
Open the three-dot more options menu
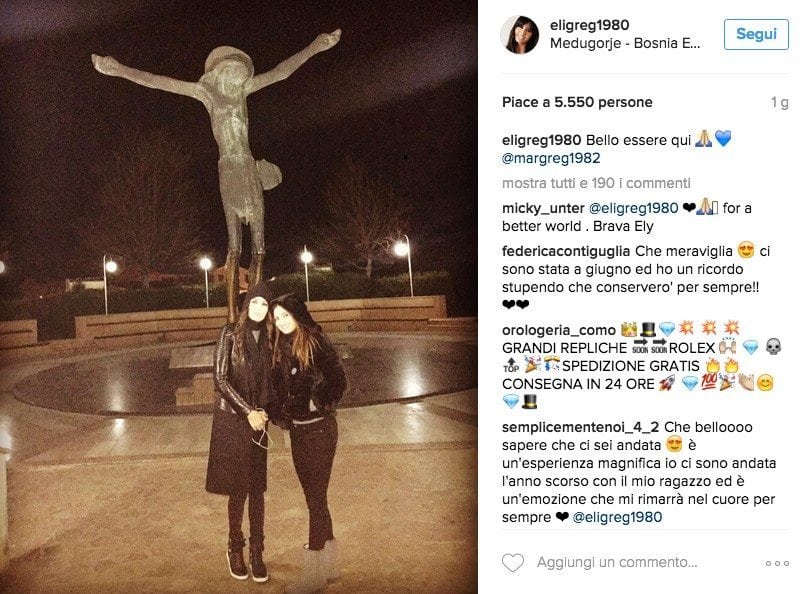(777, 563)
